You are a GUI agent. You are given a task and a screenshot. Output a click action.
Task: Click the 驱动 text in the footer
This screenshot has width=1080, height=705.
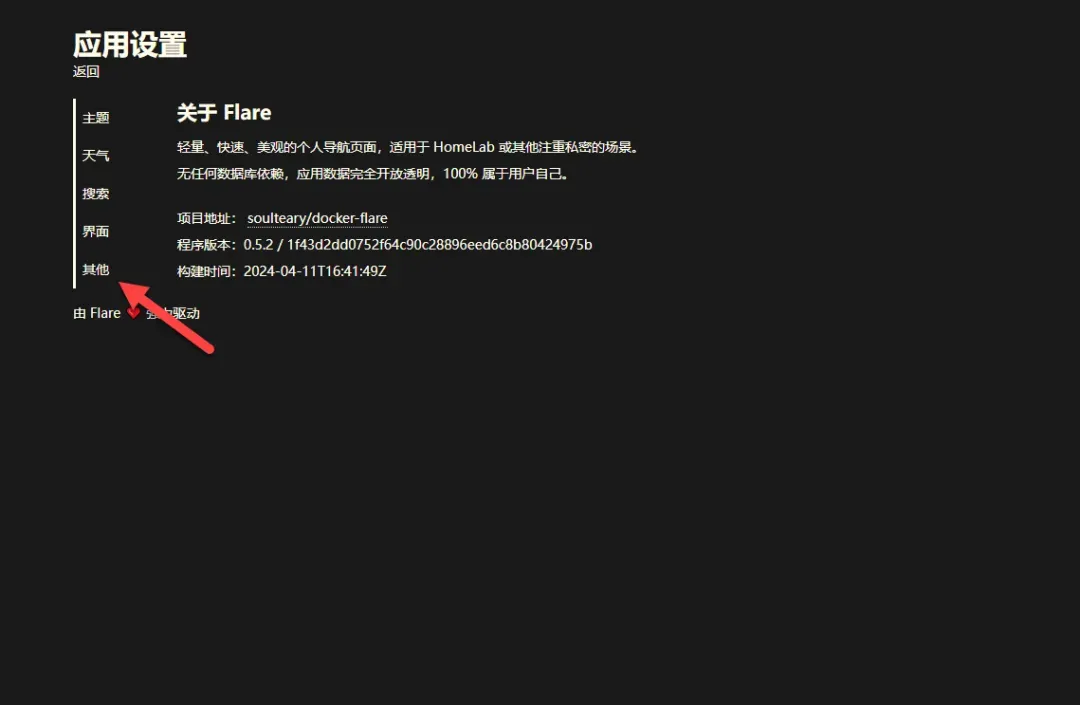point(186,313)
